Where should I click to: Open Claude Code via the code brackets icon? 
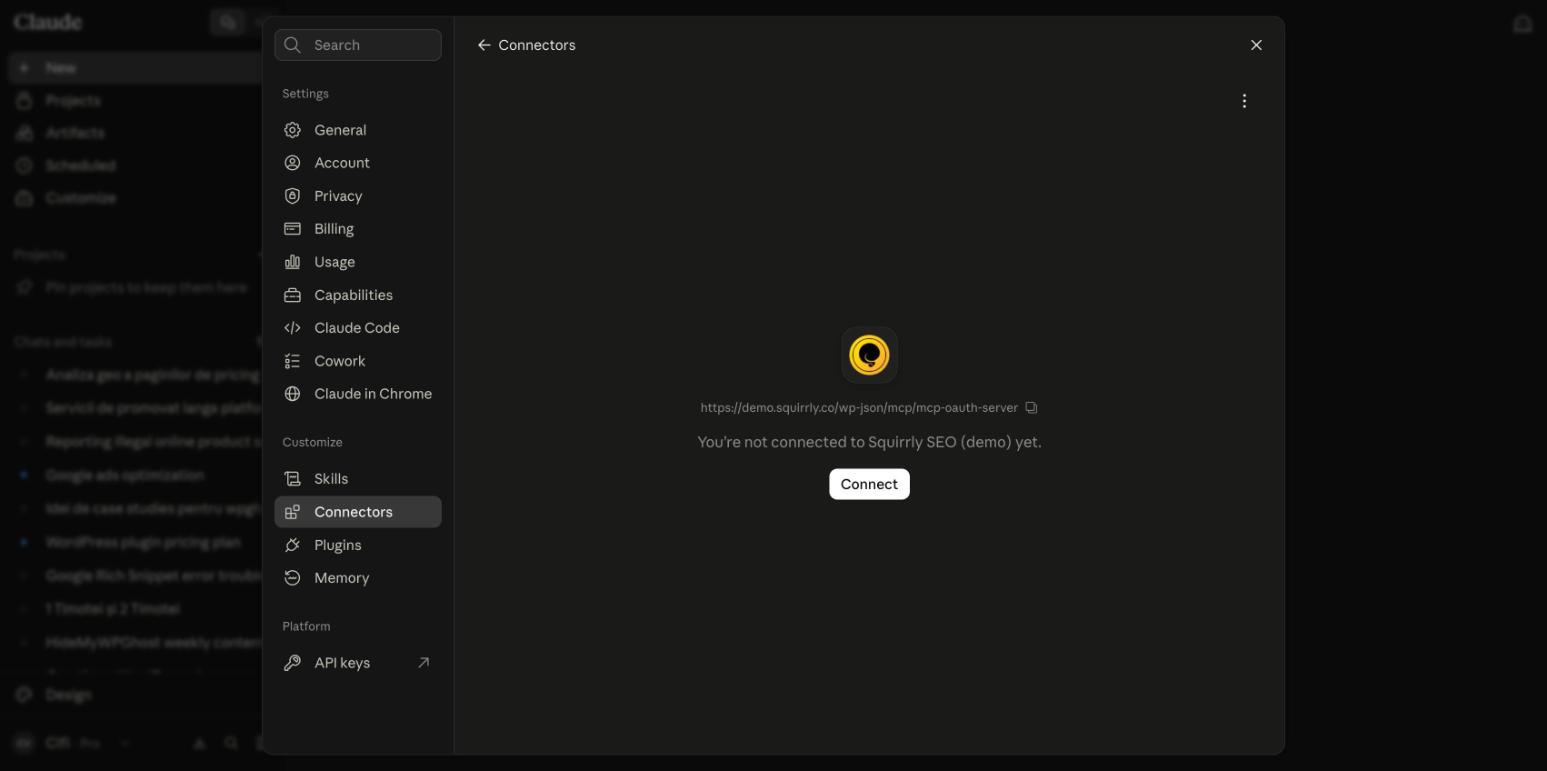pos(292,328)
